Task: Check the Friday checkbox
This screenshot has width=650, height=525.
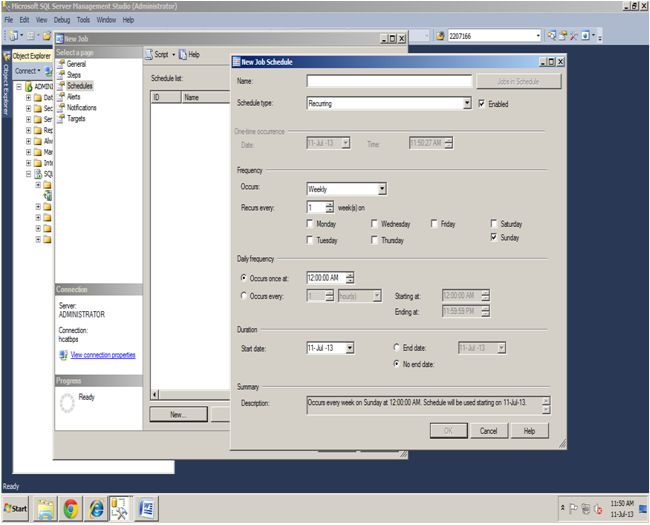Action: point(434,224)
